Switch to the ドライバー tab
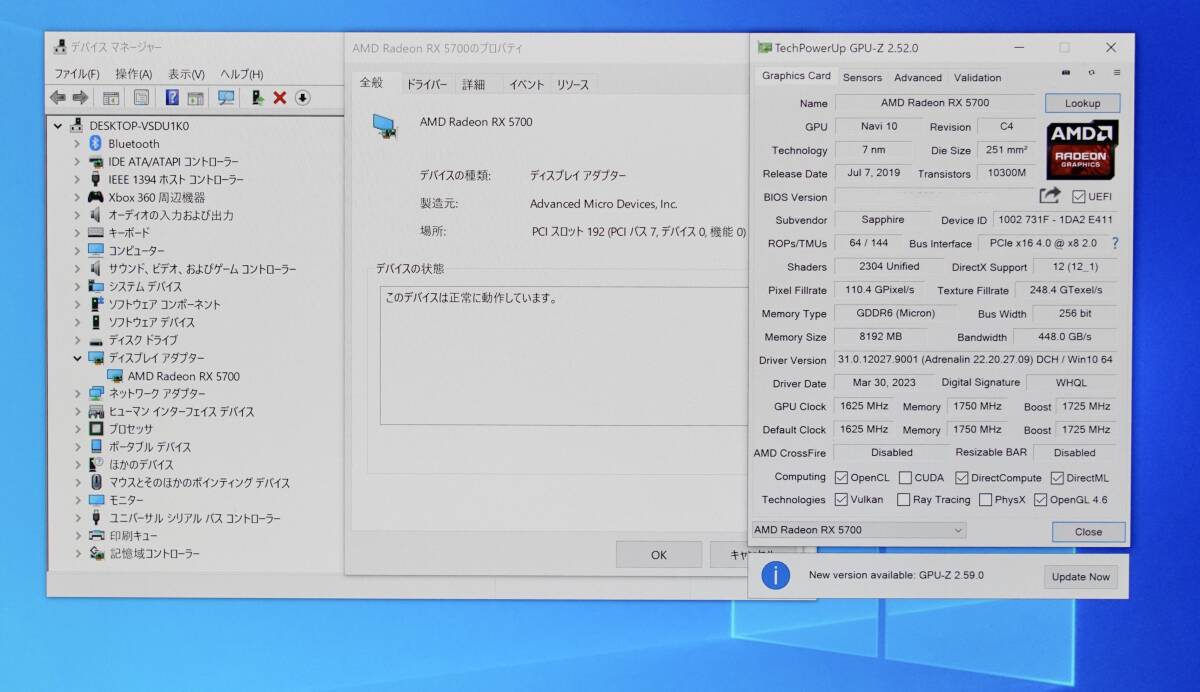This screenshot has width=1200, height=692. [x=426, y=85]
